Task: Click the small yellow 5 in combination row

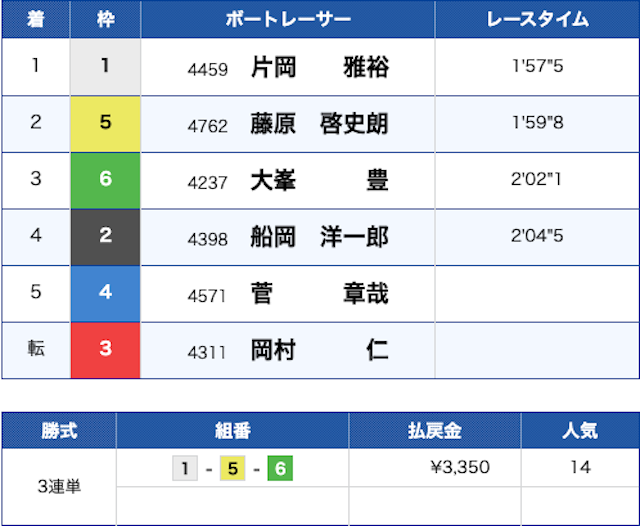Action: click(232, 468)
